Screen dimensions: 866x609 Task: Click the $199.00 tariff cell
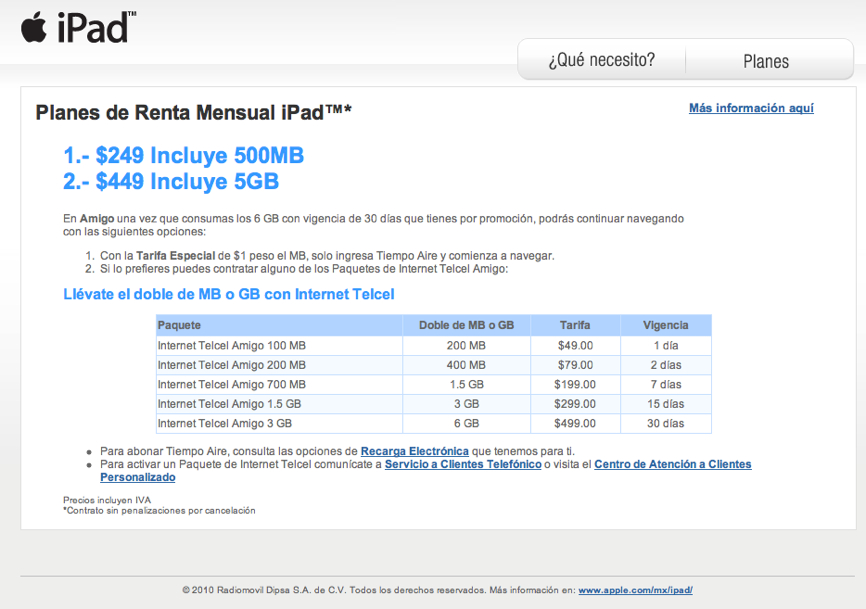(575, 384)
